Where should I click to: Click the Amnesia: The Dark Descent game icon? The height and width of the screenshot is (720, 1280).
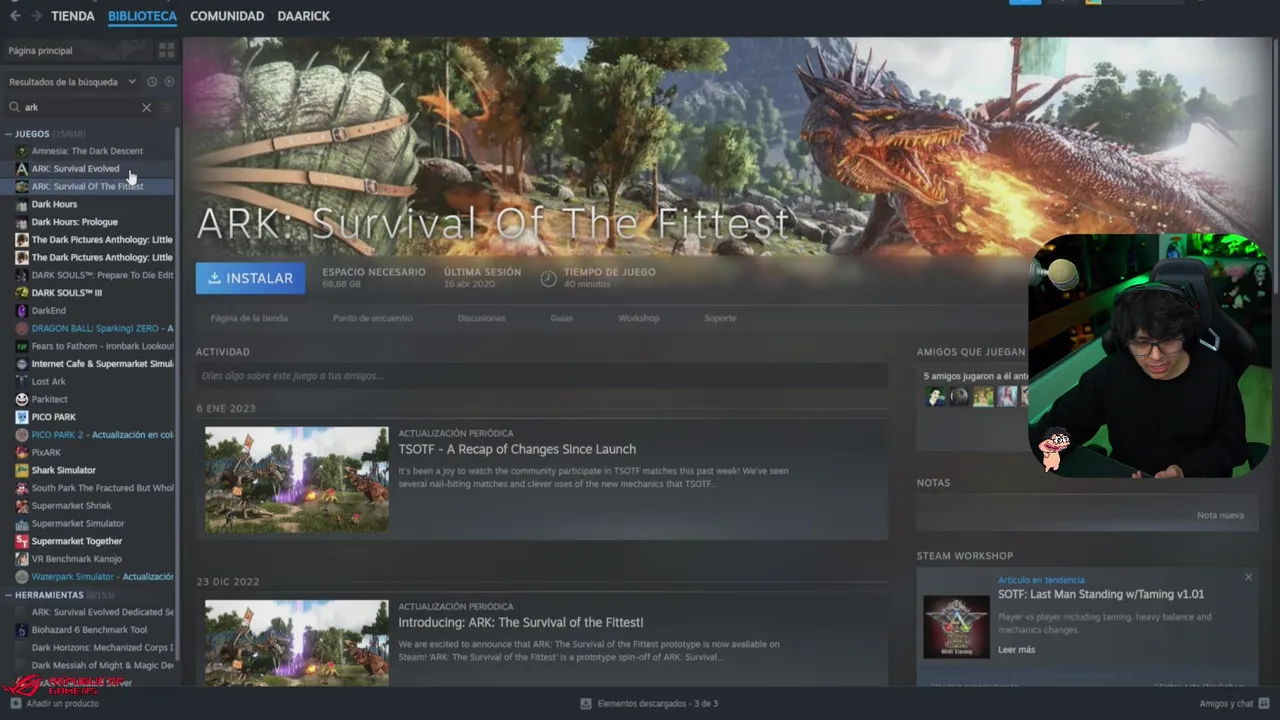coord(22,151)
